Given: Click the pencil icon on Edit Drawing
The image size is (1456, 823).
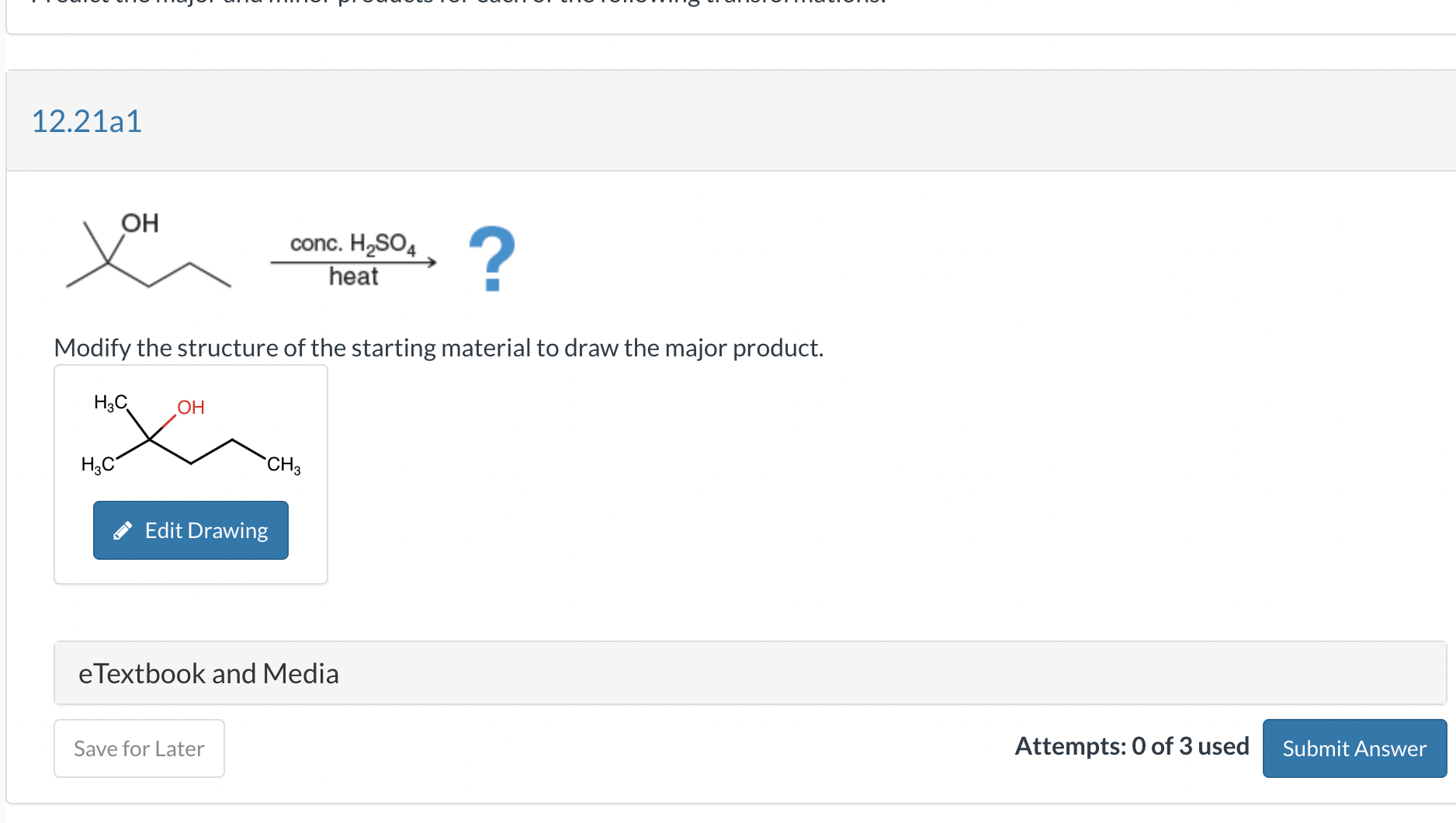Looking at the screenshot, I should pyautogui.click(x=123, y=530).
